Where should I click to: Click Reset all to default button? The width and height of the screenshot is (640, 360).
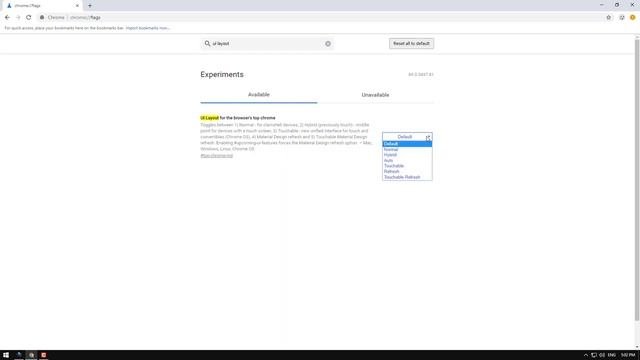(411, 43)
